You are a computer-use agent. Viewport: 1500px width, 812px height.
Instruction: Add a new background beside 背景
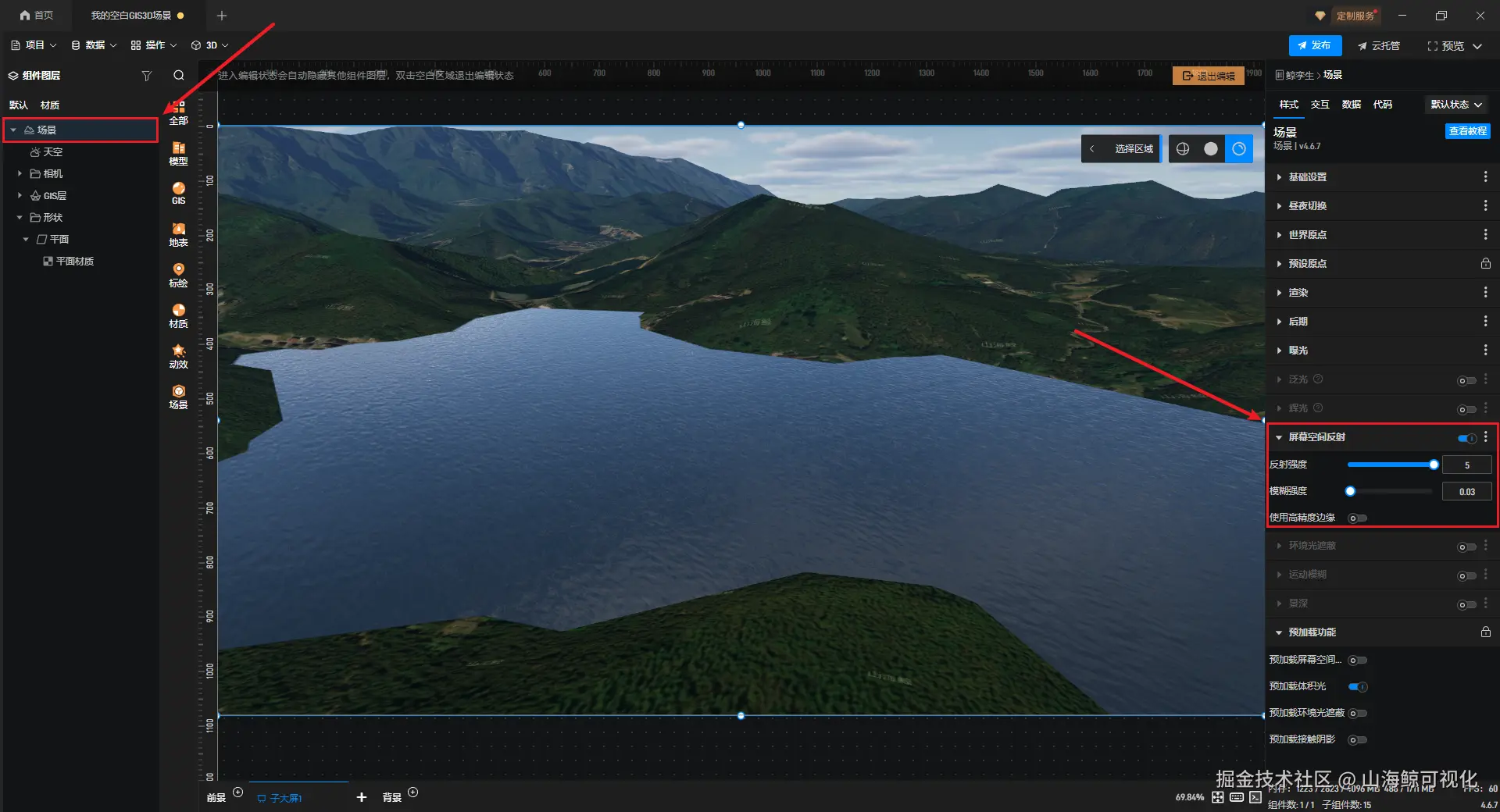click(x=413, y=792)
